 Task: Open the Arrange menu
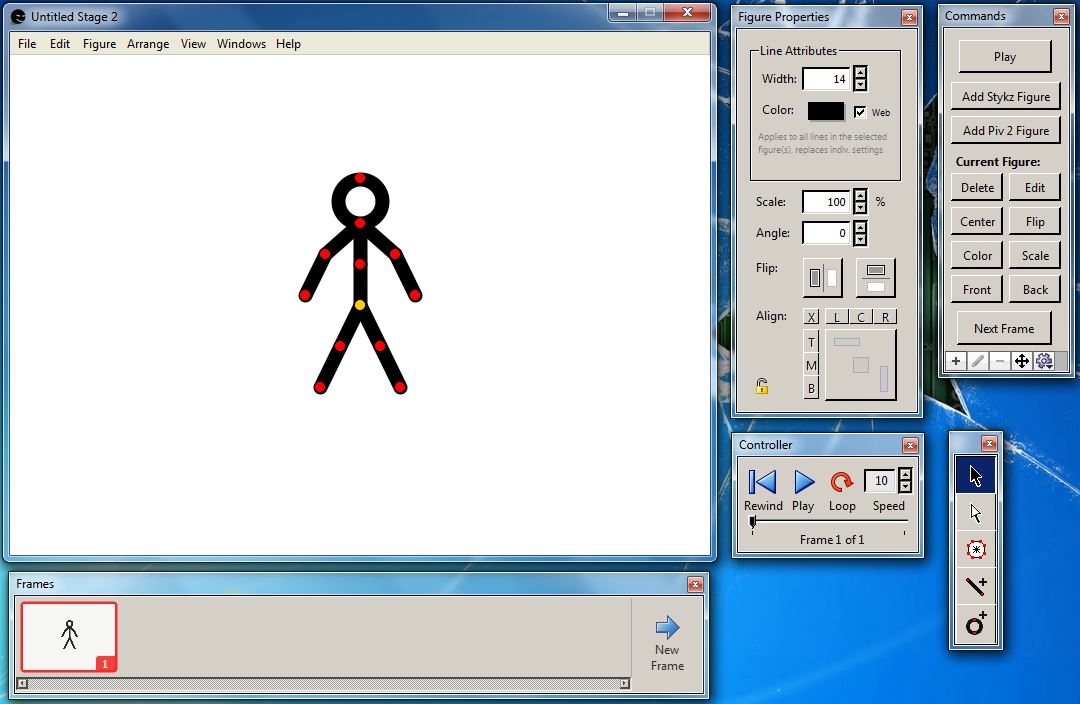pos(148,44)
